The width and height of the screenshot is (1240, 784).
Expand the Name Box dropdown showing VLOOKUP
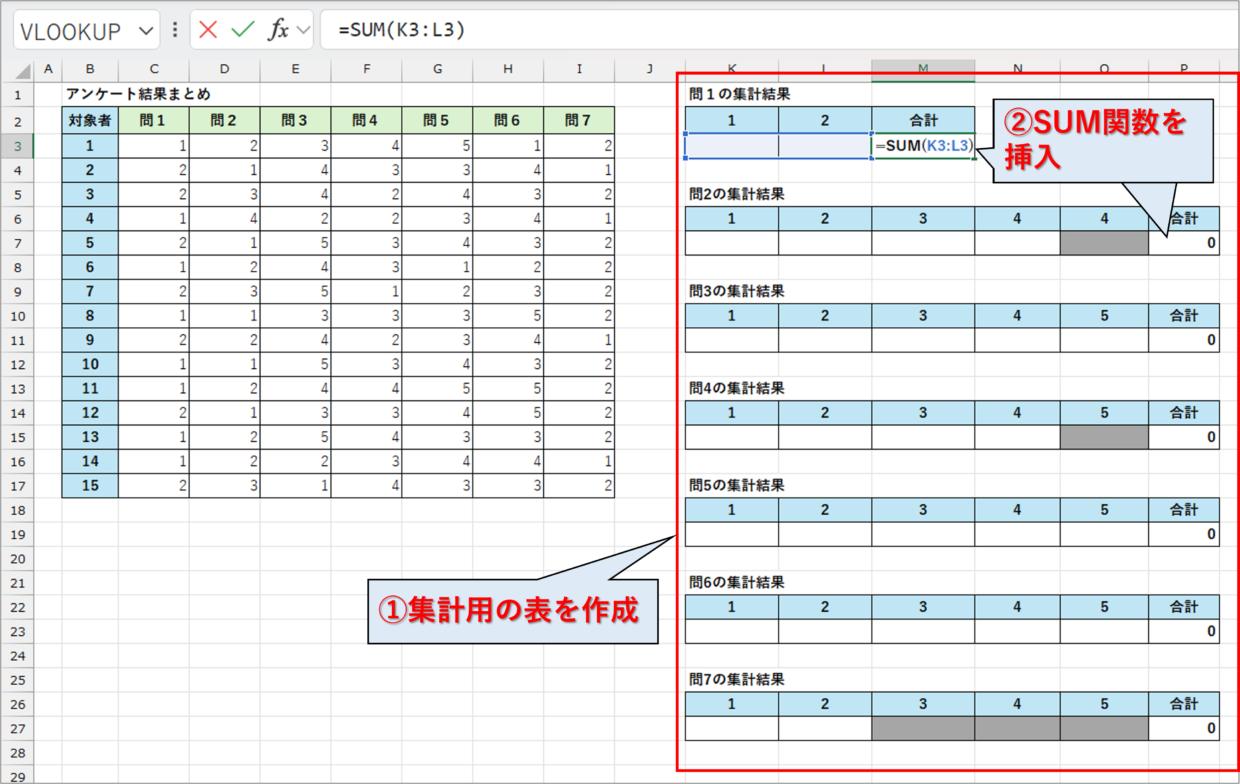(145, 31)
